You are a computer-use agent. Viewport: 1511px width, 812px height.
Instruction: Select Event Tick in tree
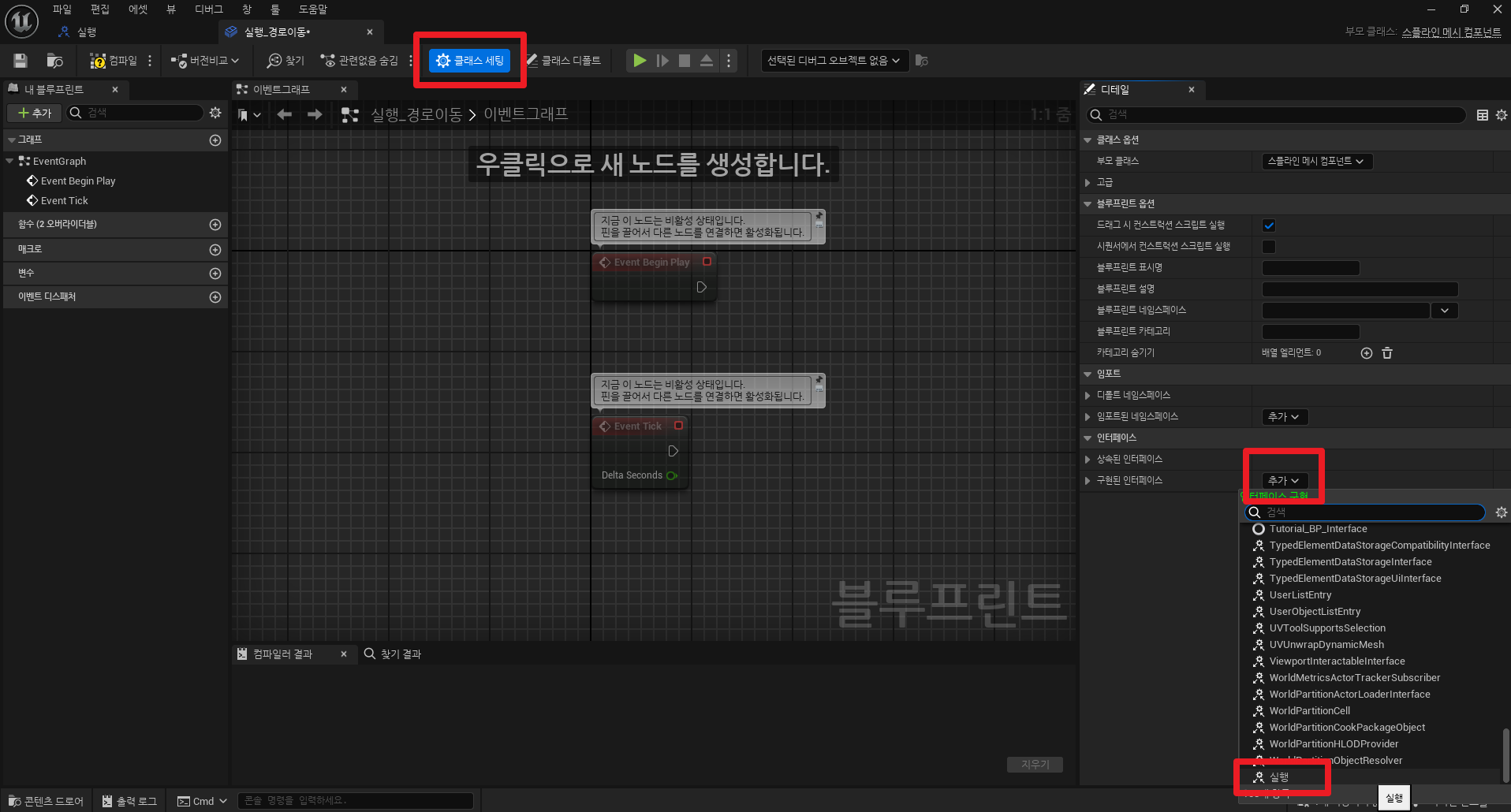(65, 200)
